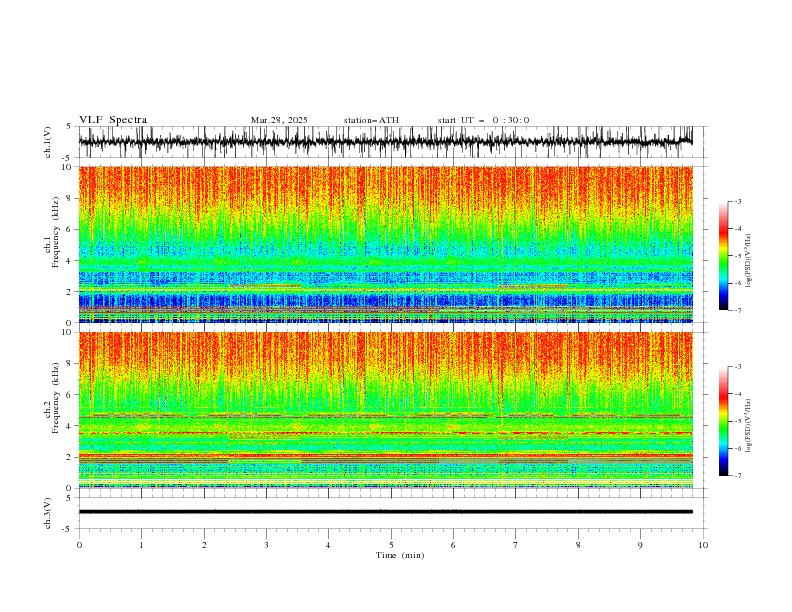This screenshot has width=792, height=612.
Task: Select the date "Mar.28, 2025"
Action: point(279,120)
